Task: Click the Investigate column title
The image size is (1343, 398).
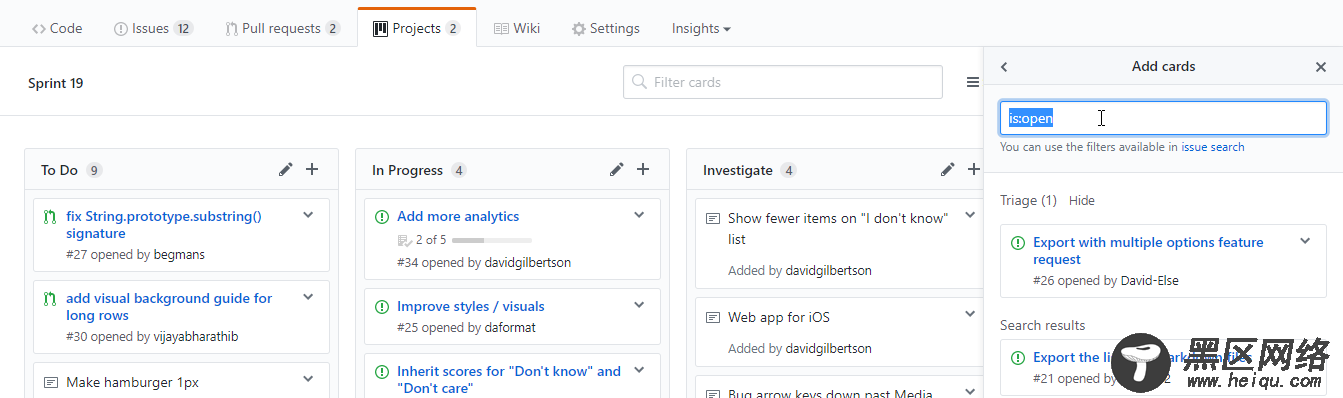Action: coord(738,170)
